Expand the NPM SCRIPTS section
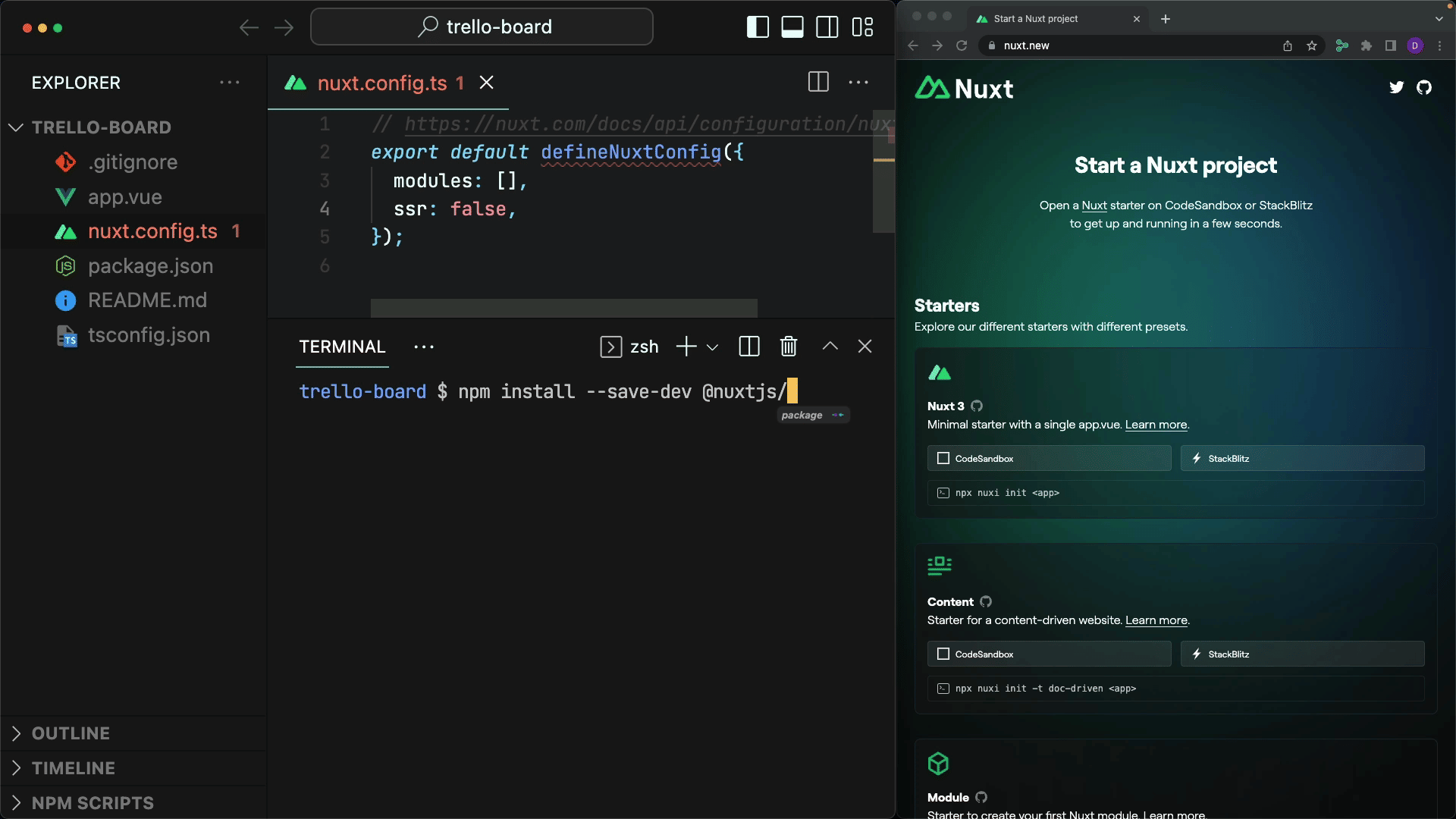1456x819 pixels. 133,802
